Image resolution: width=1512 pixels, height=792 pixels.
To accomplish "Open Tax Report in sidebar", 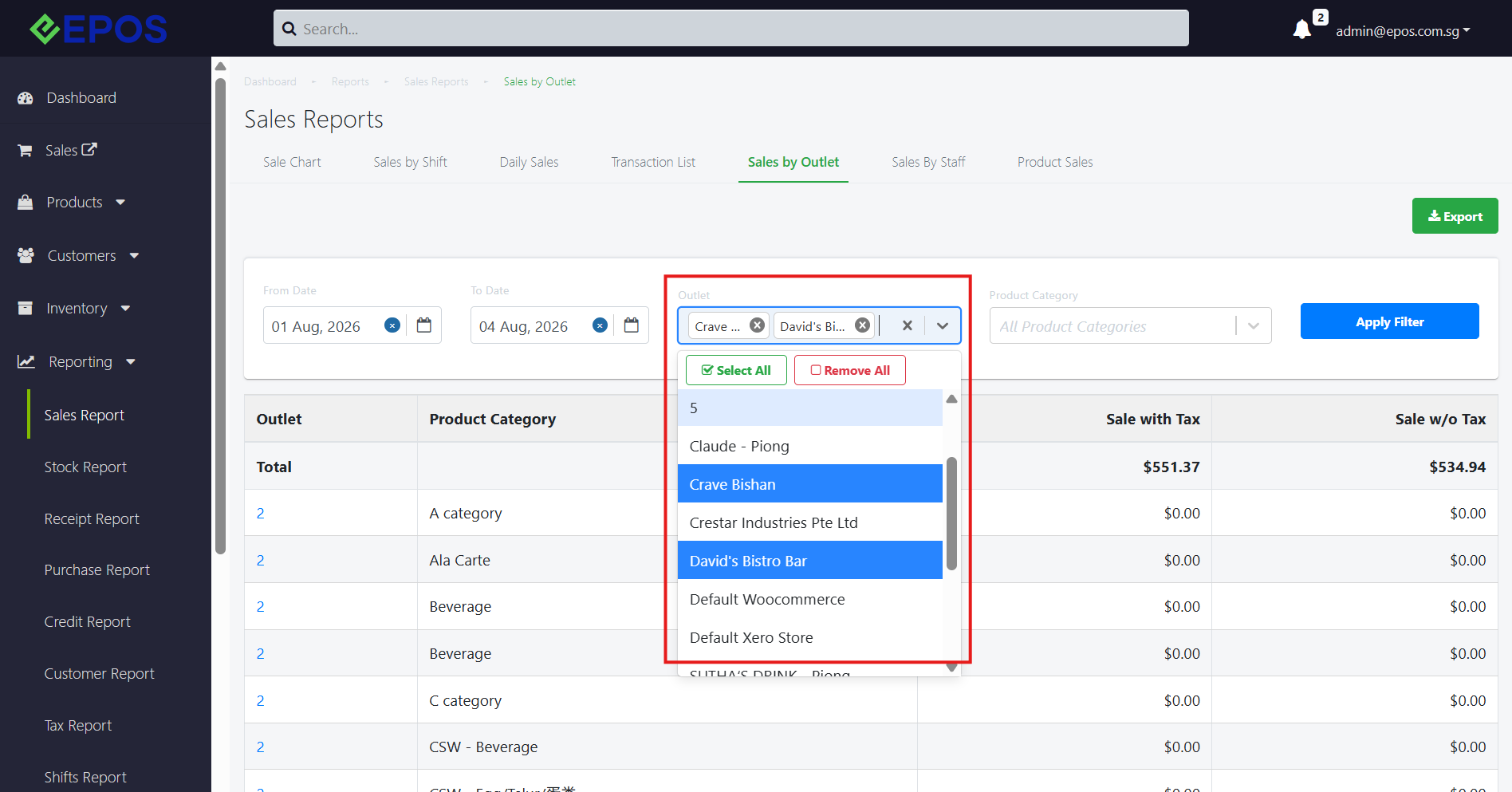I will pos(78,725).
